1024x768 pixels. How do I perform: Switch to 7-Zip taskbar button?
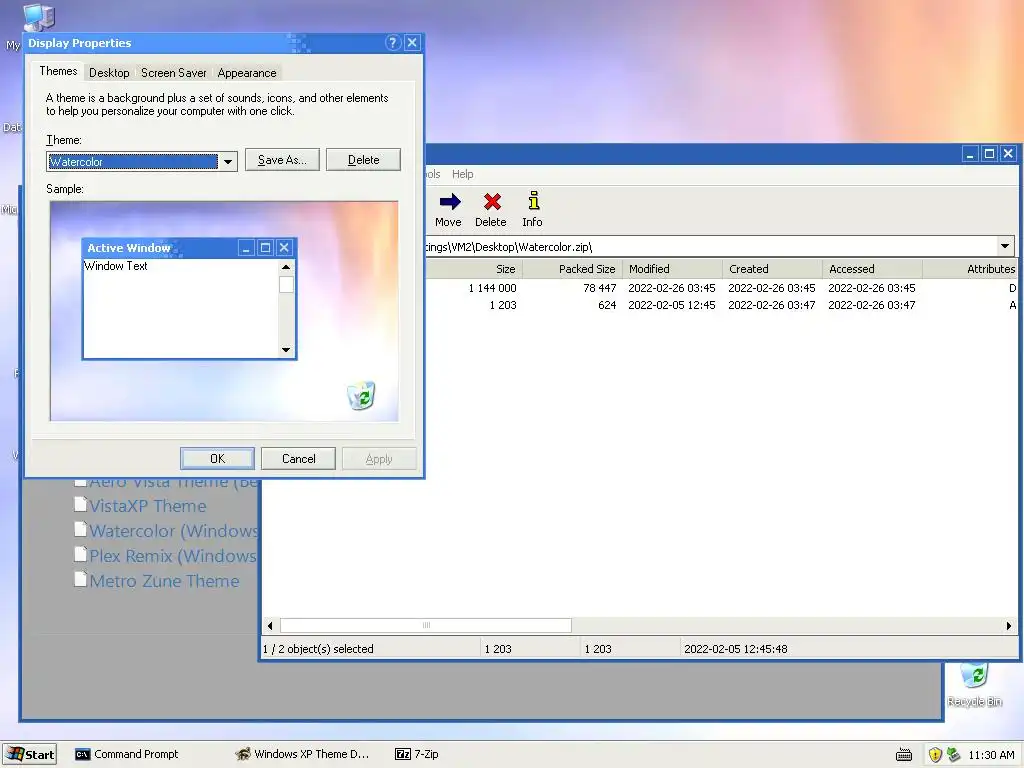coord(417,754)
